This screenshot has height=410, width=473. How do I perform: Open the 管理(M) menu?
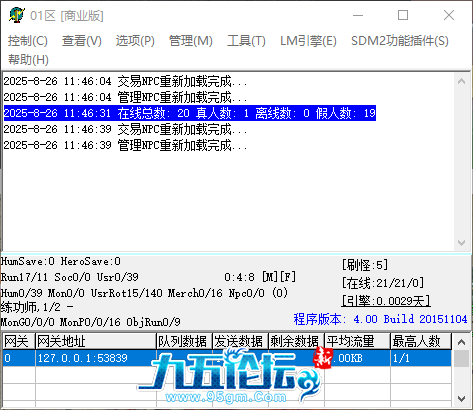click(x=191, y=41)
